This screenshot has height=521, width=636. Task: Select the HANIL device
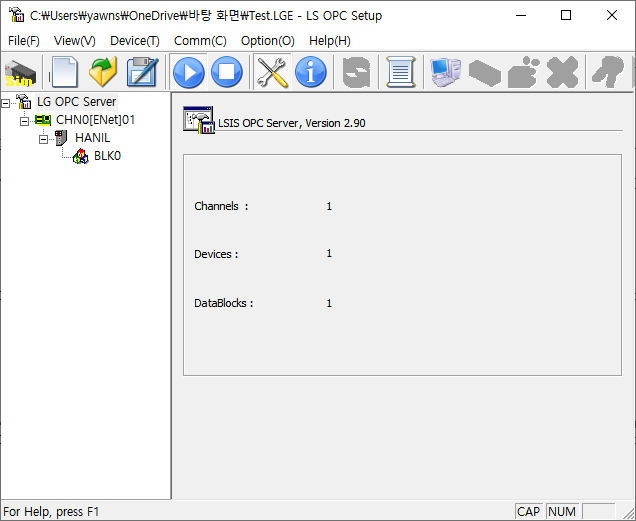(92, 138)
